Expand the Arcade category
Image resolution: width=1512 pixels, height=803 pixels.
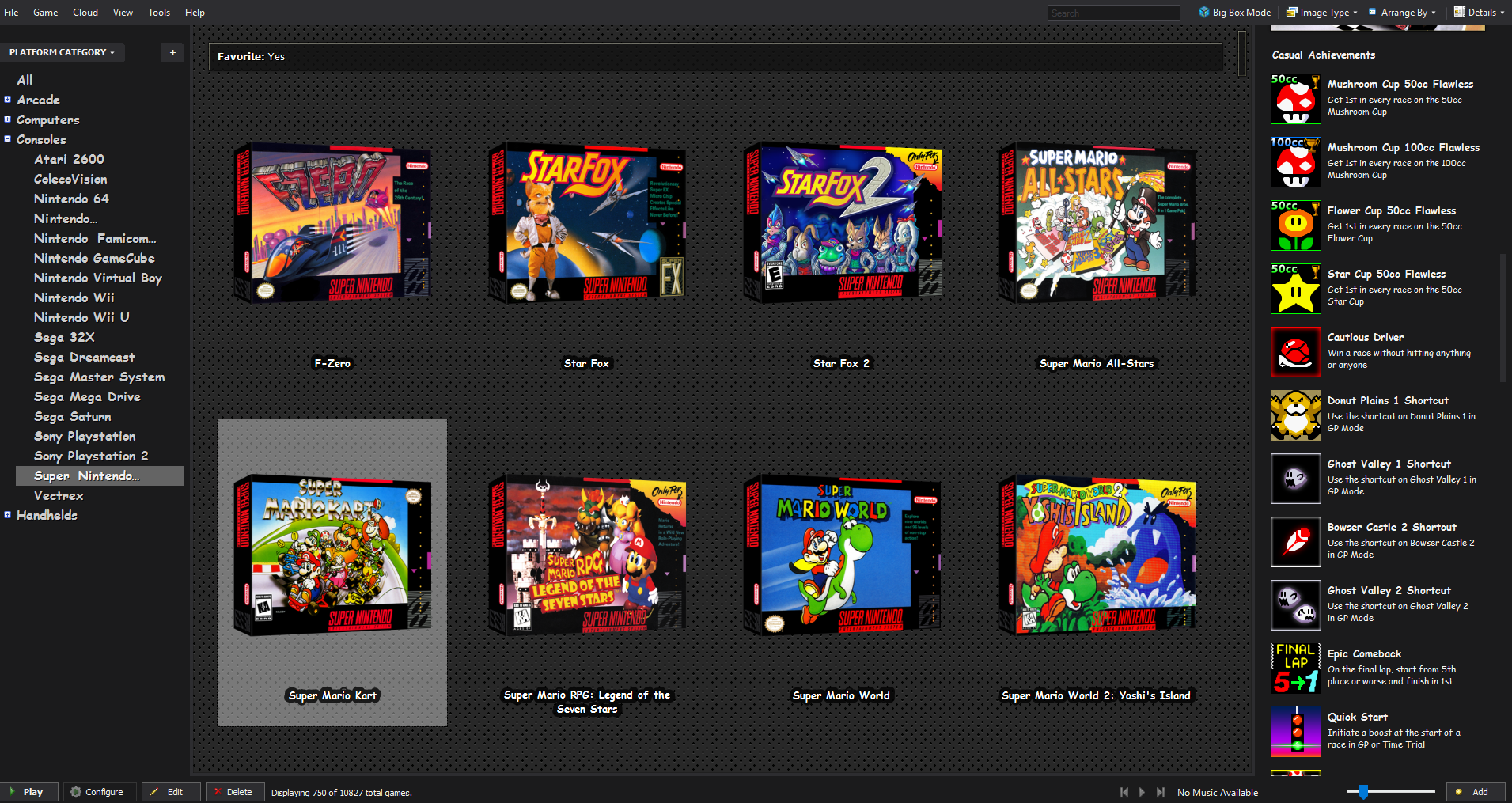(x=8, y=100)
